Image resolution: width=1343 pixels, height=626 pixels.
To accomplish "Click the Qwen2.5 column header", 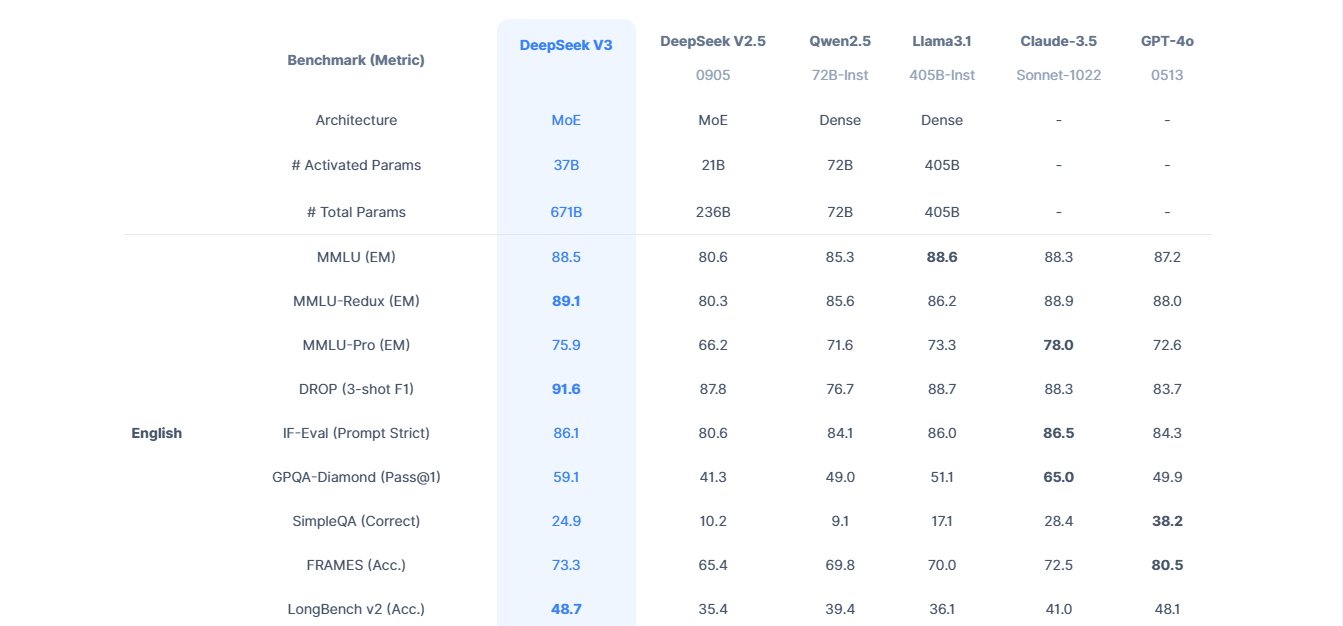I will 840,41.
